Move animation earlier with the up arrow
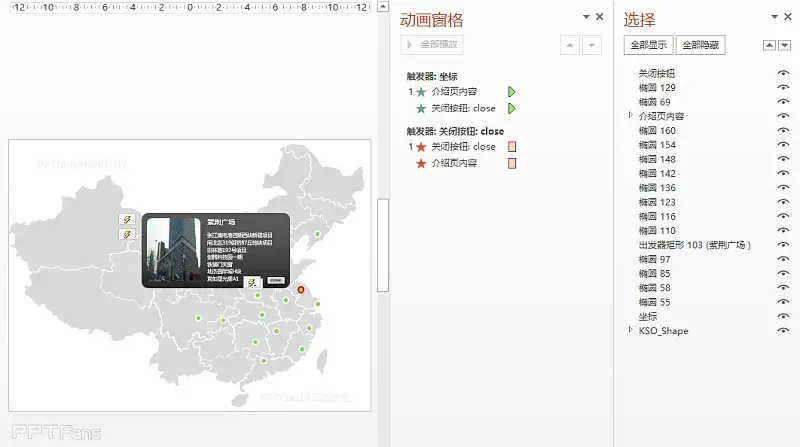The height and width of the screenshot is (447, 800). 570,45
